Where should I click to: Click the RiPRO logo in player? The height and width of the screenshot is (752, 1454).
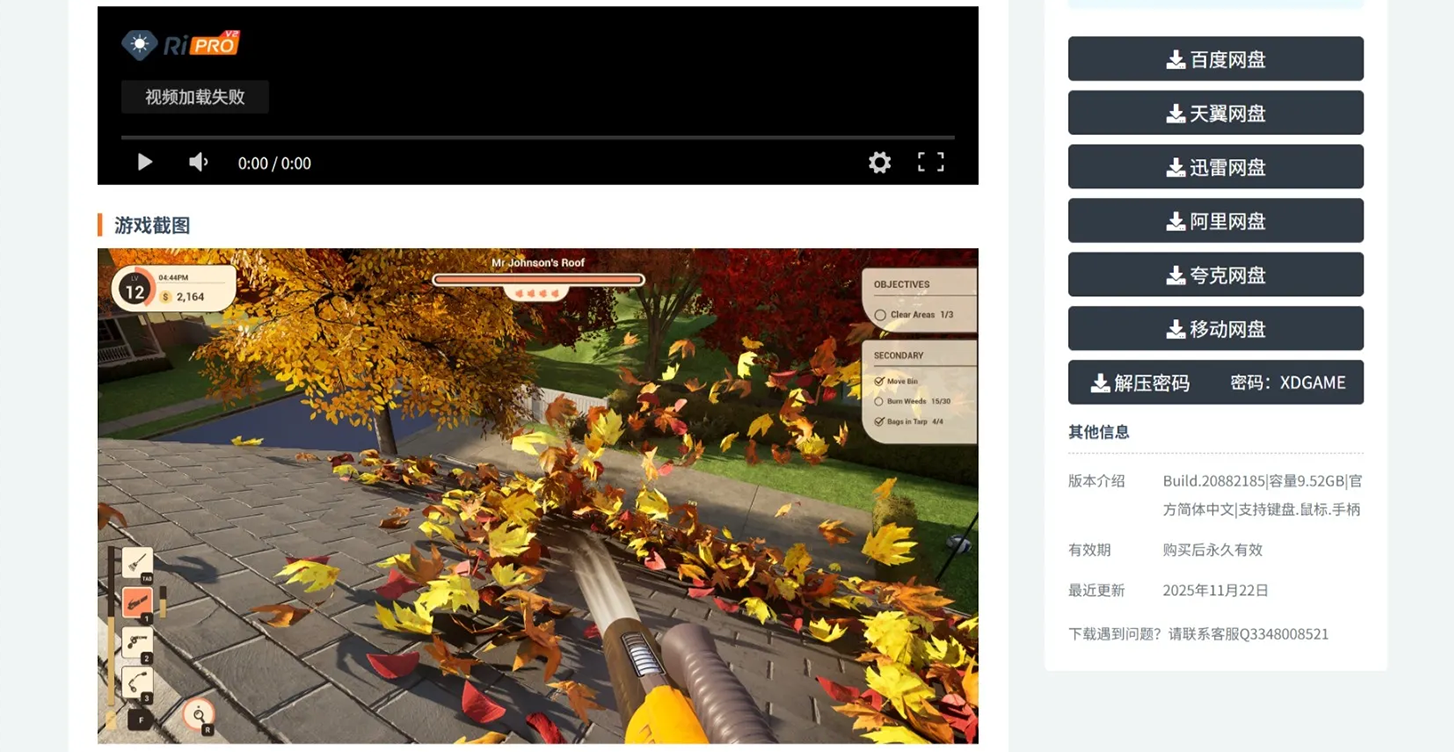click(x=181, y=44)
